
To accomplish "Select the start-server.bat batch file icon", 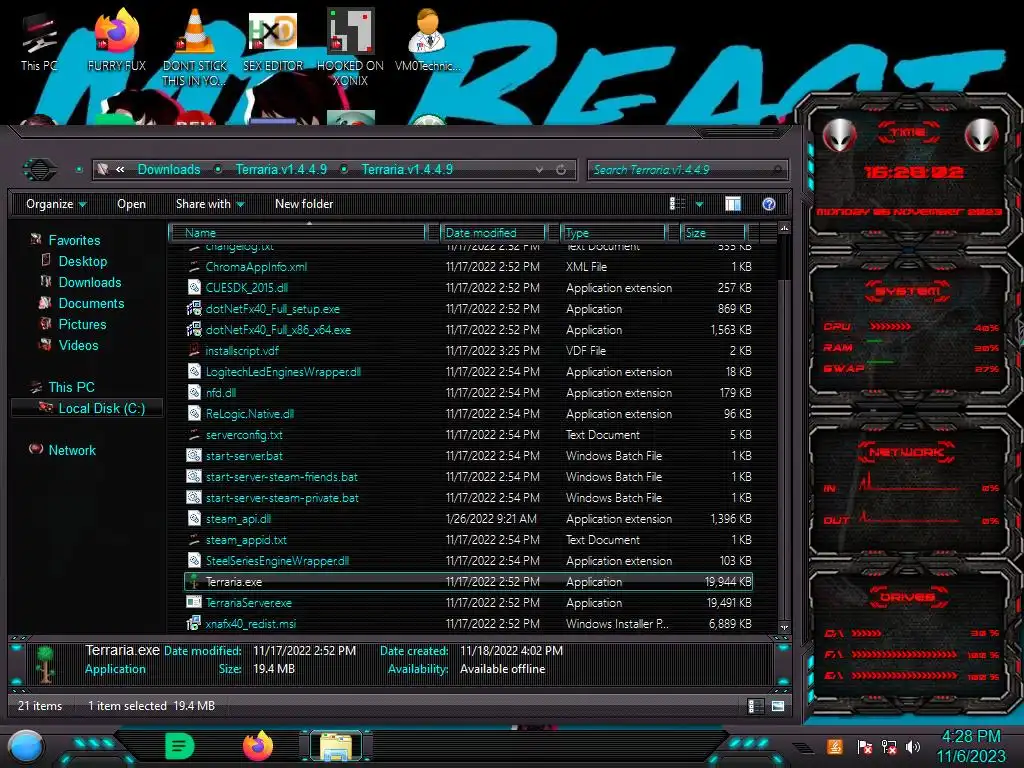I will tap(194, 455).
